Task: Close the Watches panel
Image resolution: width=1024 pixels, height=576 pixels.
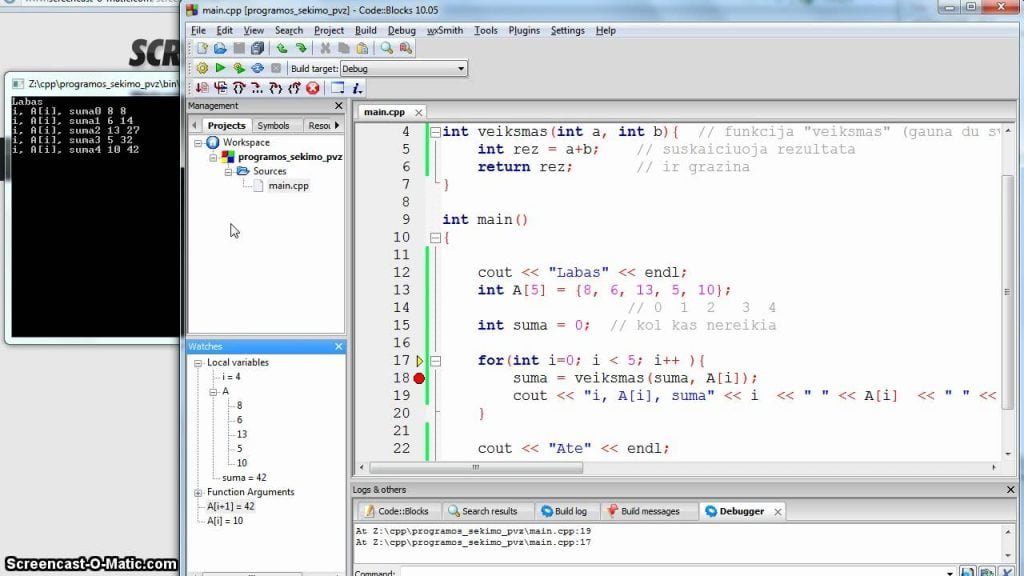Action: (x=338, y=347)
